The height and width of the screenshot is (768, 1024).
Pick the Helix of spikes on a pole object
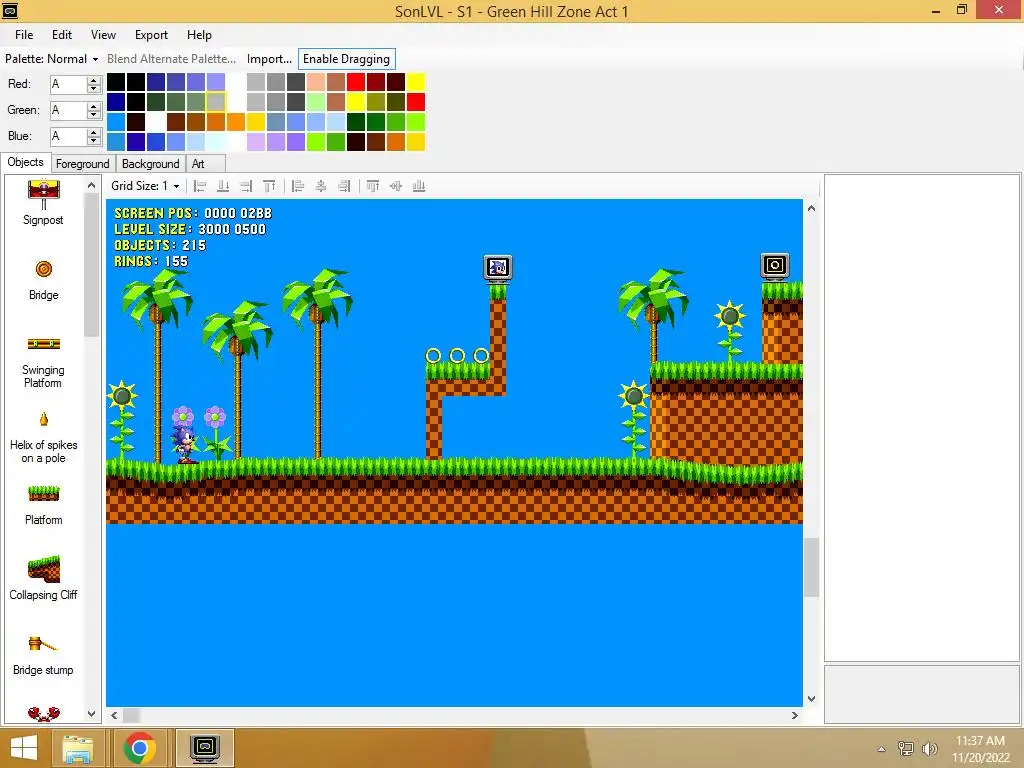click(43, 436)
